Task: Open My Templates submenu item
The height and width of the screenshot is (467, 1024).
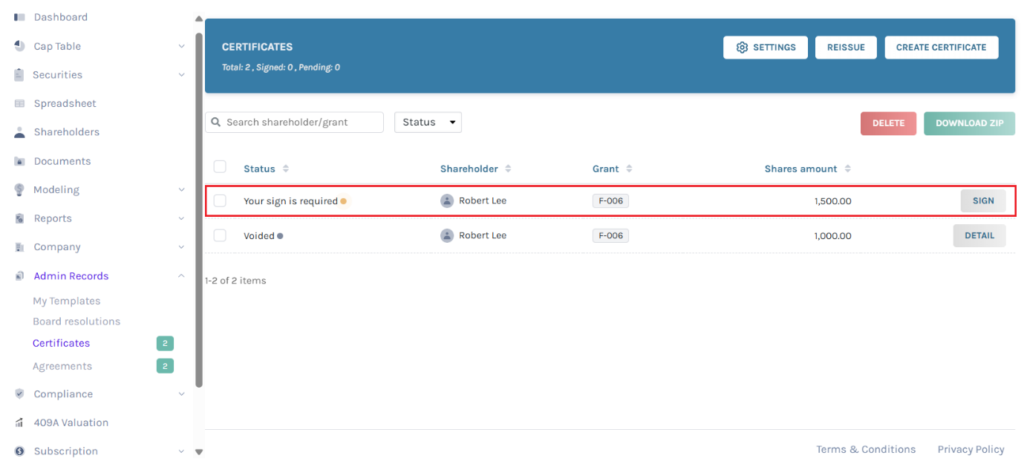Action: (x=67, y=301)
